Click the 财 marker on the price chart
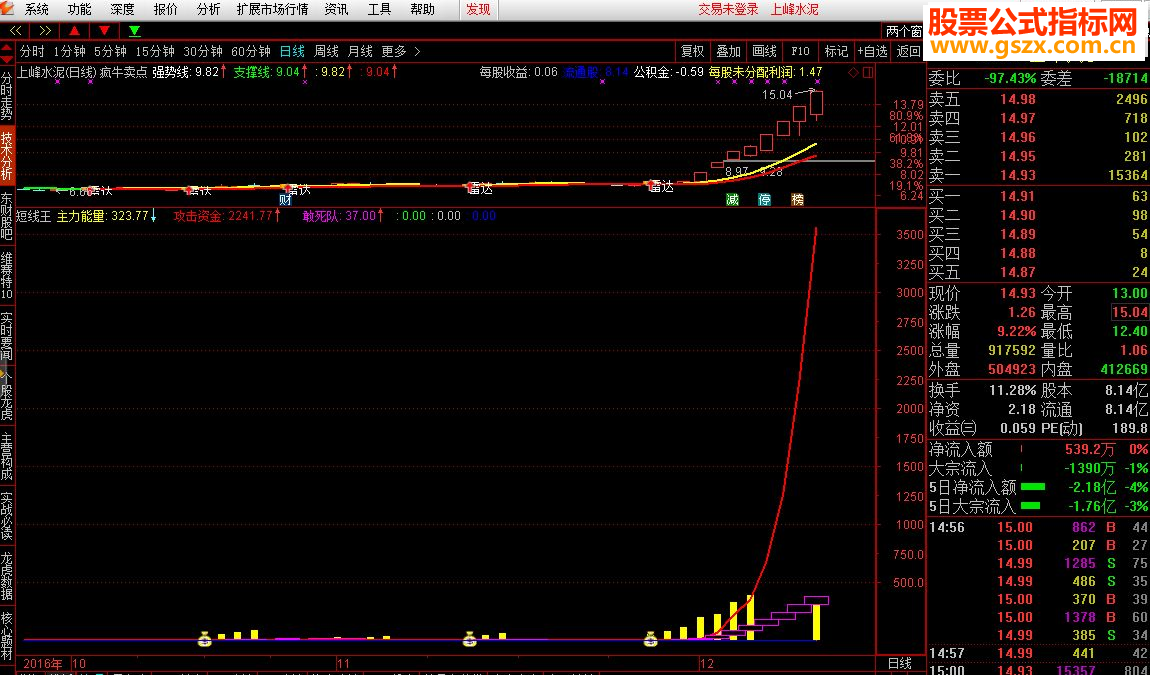The width and height of the screenshot is (1150, 675). tap(285, 200)
